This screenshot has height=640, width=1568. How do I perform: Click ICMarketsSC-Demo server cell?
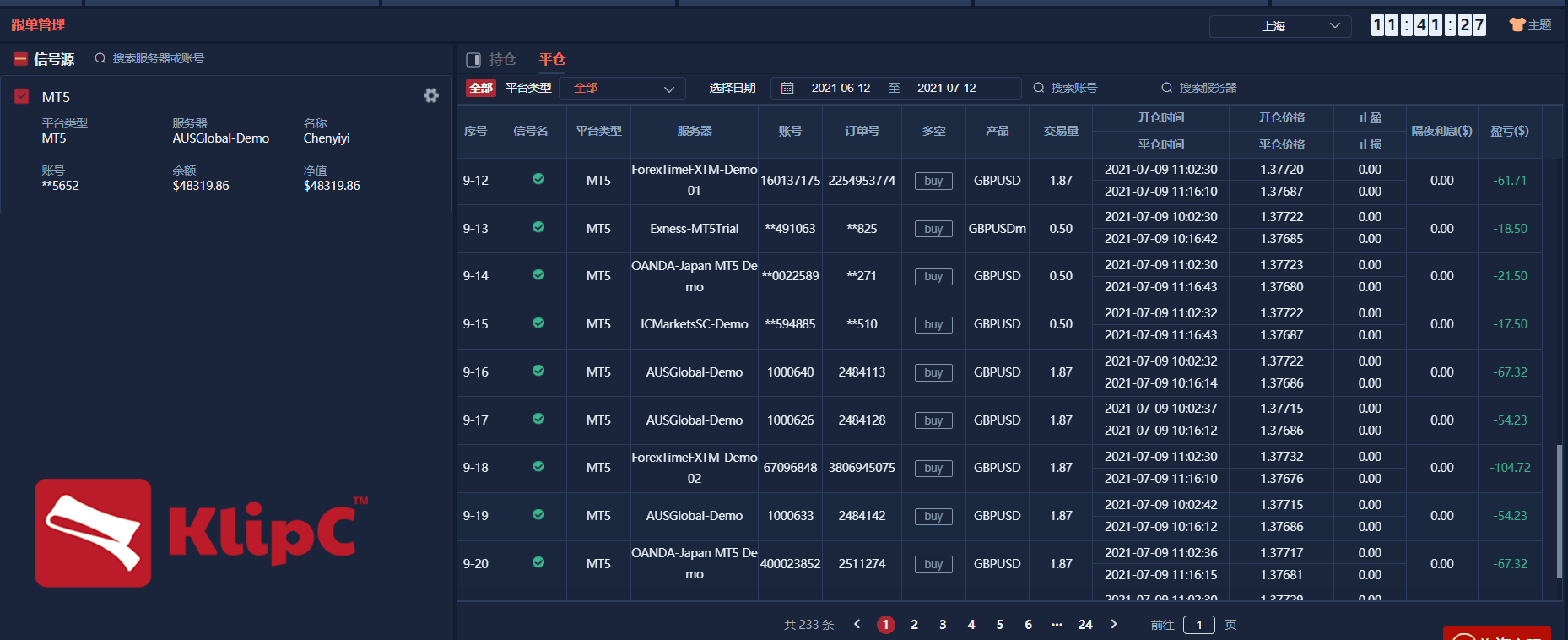pyautogui.click(x=695, y=324)
